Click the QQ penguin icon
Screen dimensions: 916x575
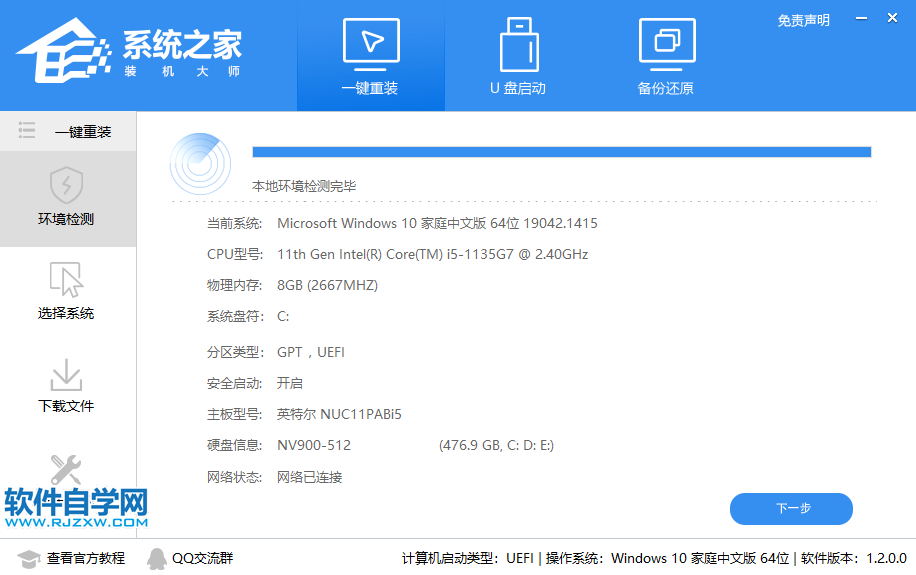pyautogui.click(x=157, y=559)
